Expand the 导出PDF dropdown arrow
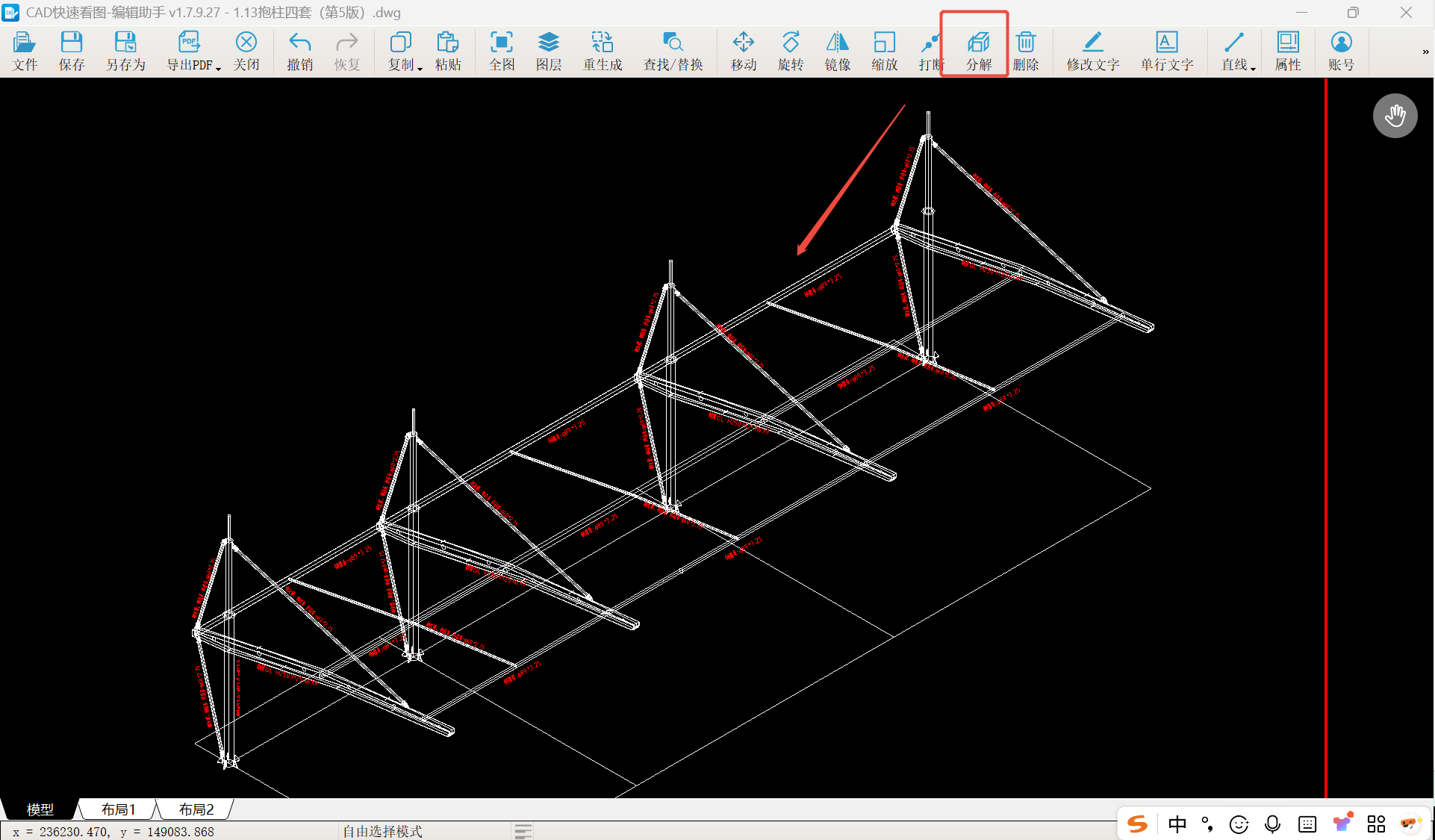Image resolution: width=1435 pixels, height=840 pixels. point(219,68)
